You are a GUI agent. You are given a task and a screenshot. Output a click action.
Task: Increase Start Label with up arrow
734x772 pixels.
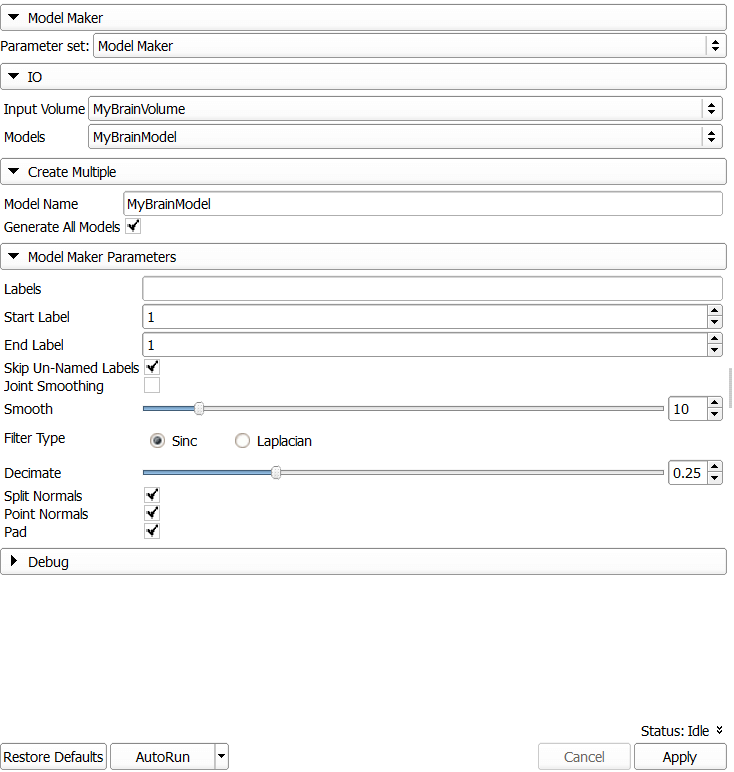(714, 311)
